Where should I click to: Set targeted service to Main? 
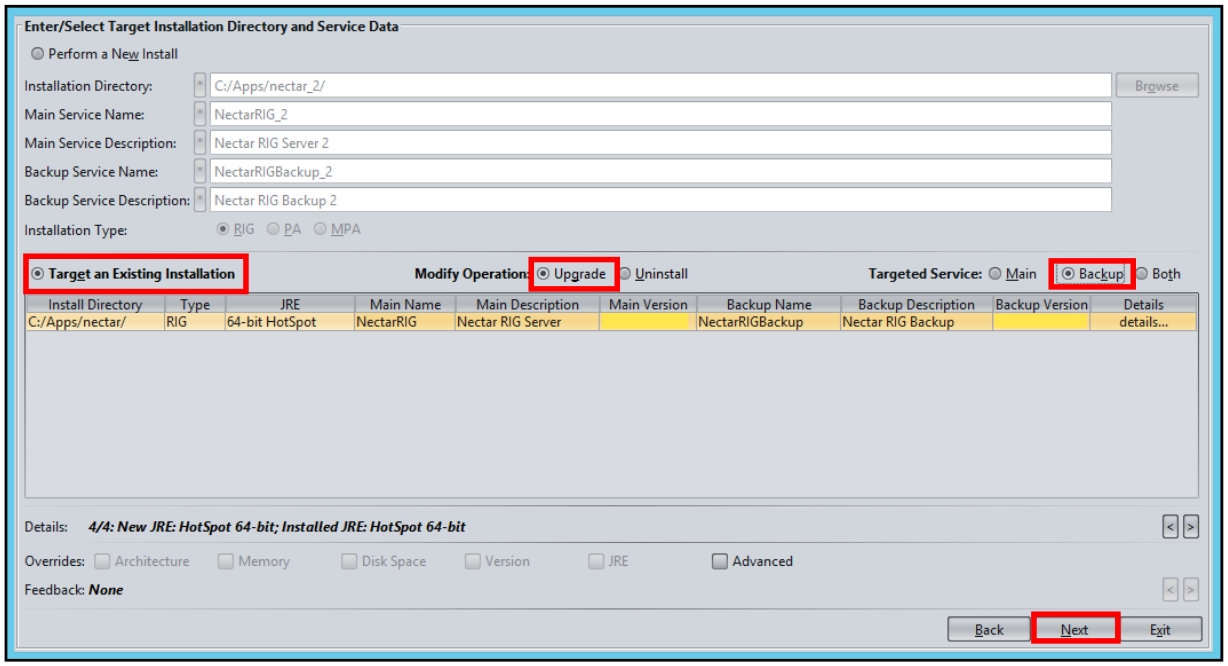pos(1013,273)
